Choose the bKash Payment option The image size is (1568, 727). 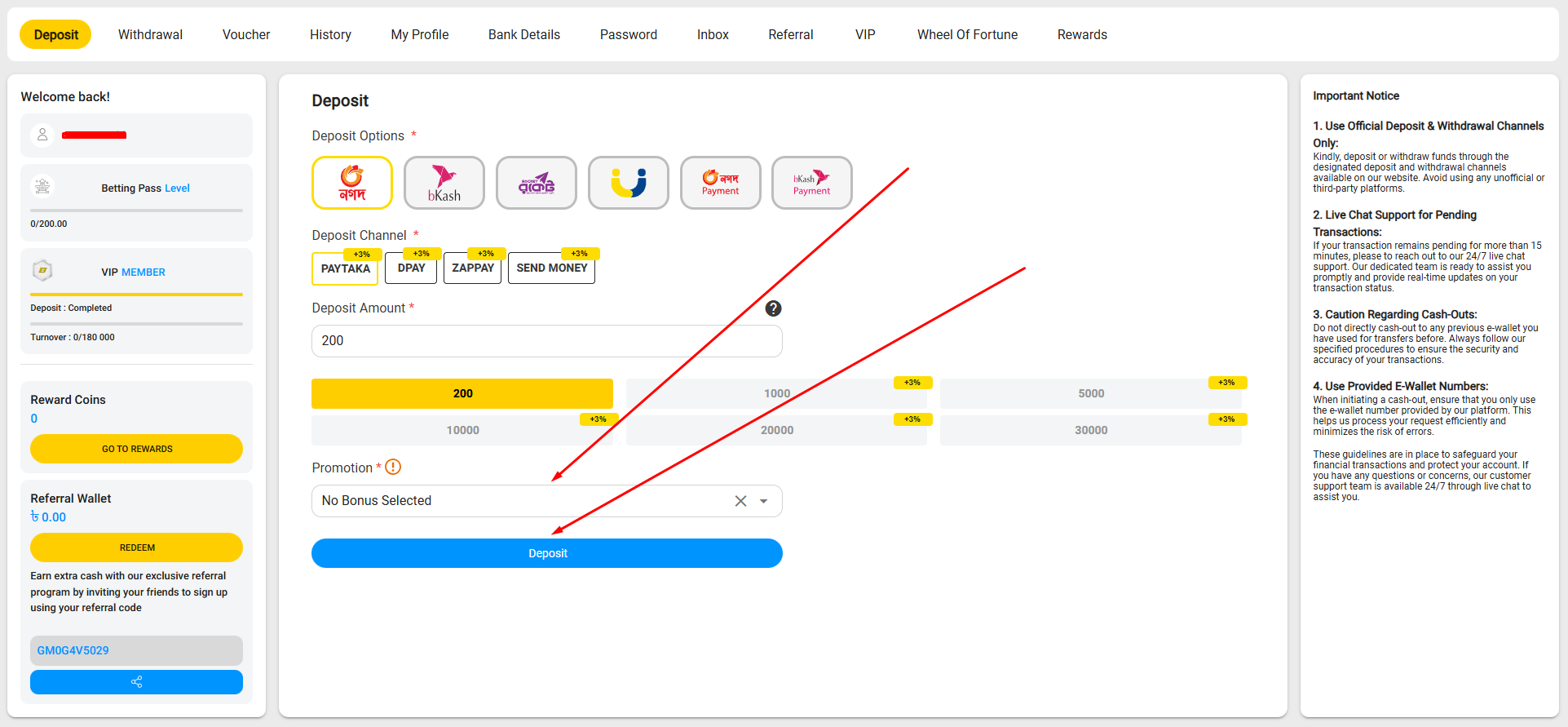click(x=812, y=183)
